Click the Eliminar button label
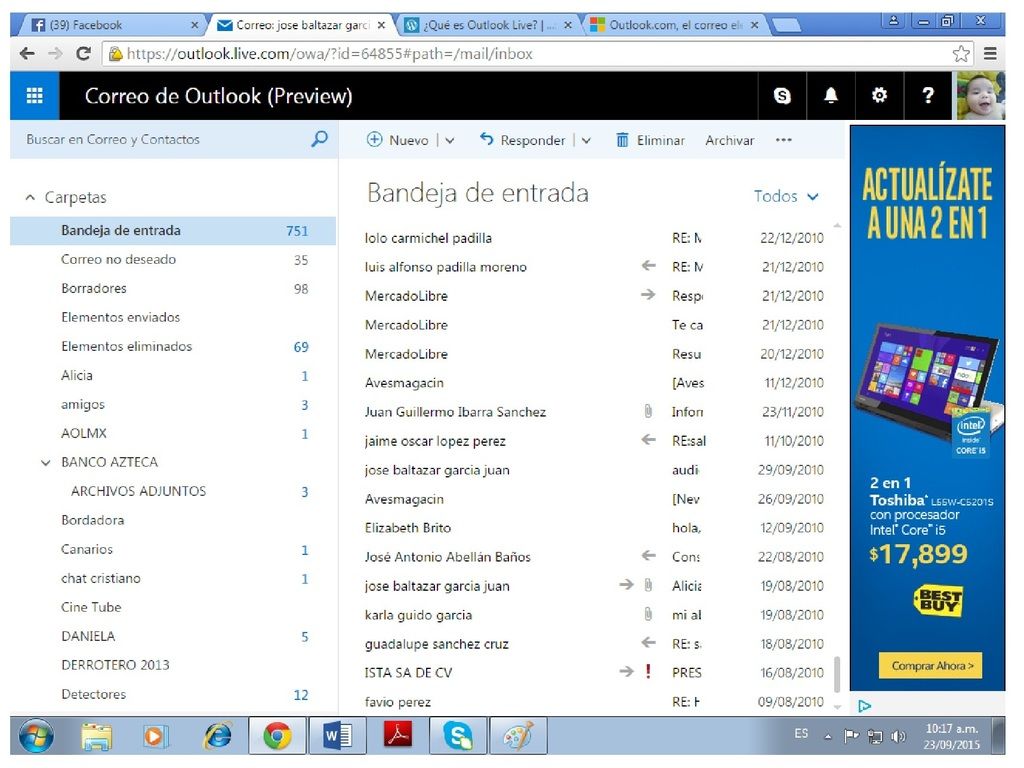This screenshot has height=768, width=1024. pos(661,140)
